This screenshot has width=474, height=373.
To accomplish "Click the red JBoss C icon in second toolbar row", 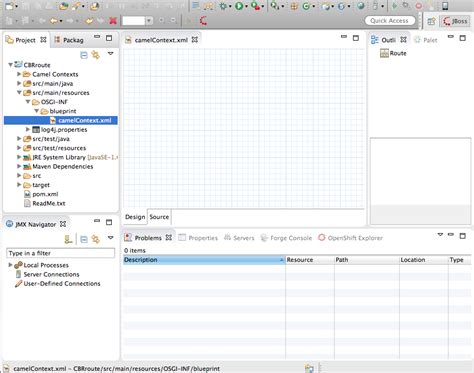I will pyautogui.click(x=203, y=21).
